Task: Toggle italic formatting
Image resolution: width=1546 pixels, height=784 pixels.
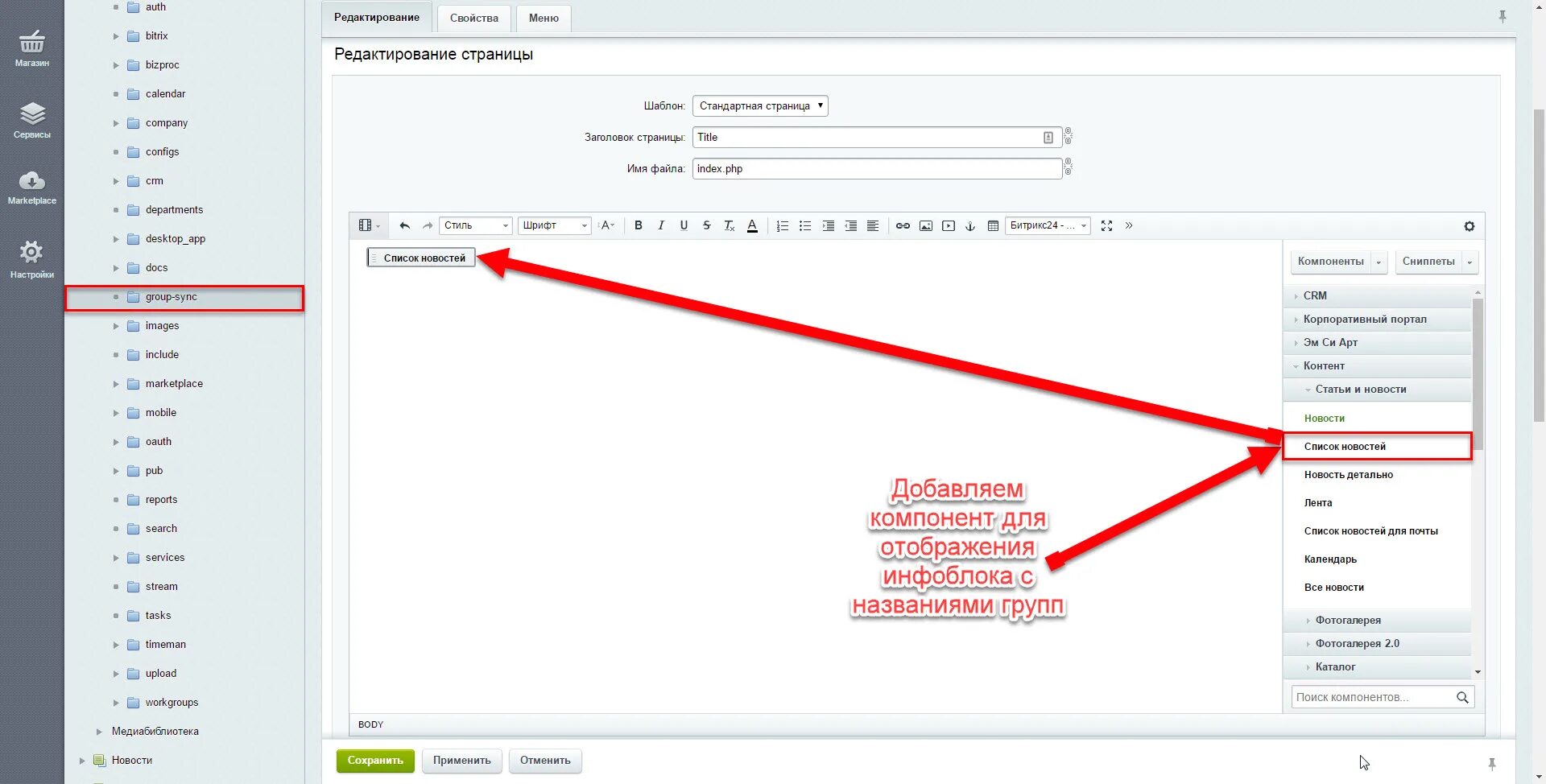Action: 661,225
